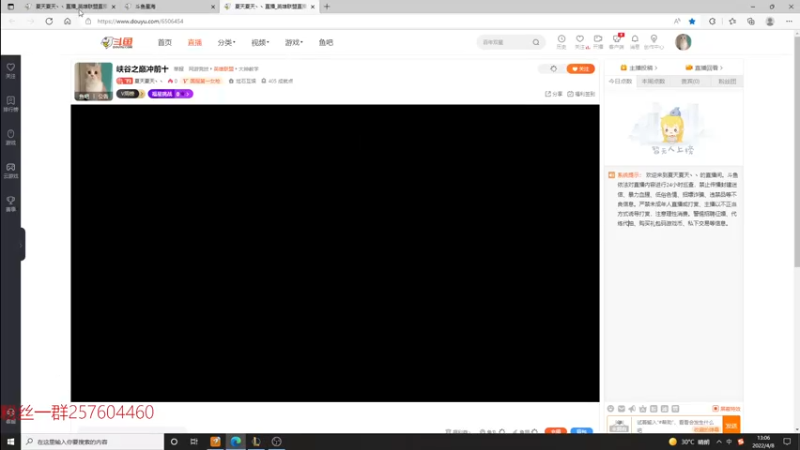The height and width of the screenshot is (450, 800).
Task: Open the emoji picker in chat toolbar
Action: [611, 409]
